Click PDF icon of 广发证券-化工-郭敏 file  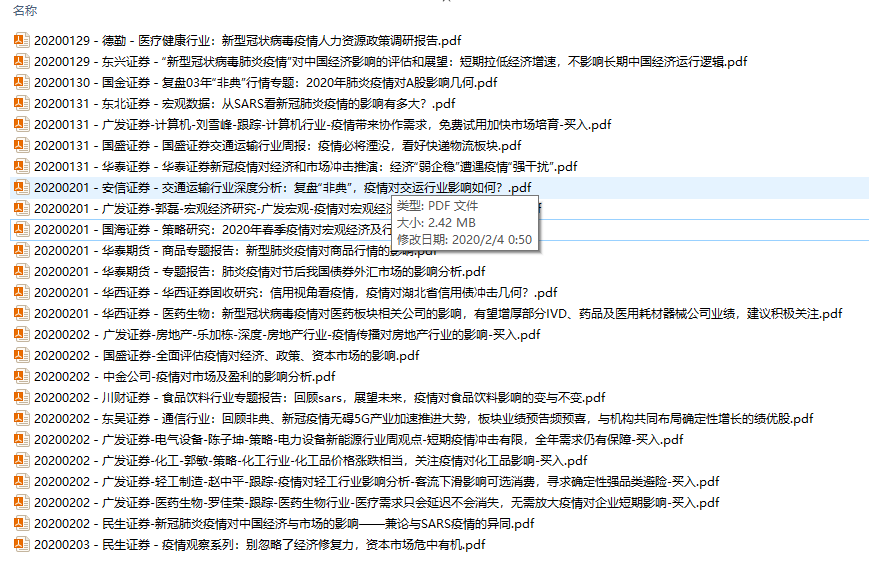(x=22, y=460)
